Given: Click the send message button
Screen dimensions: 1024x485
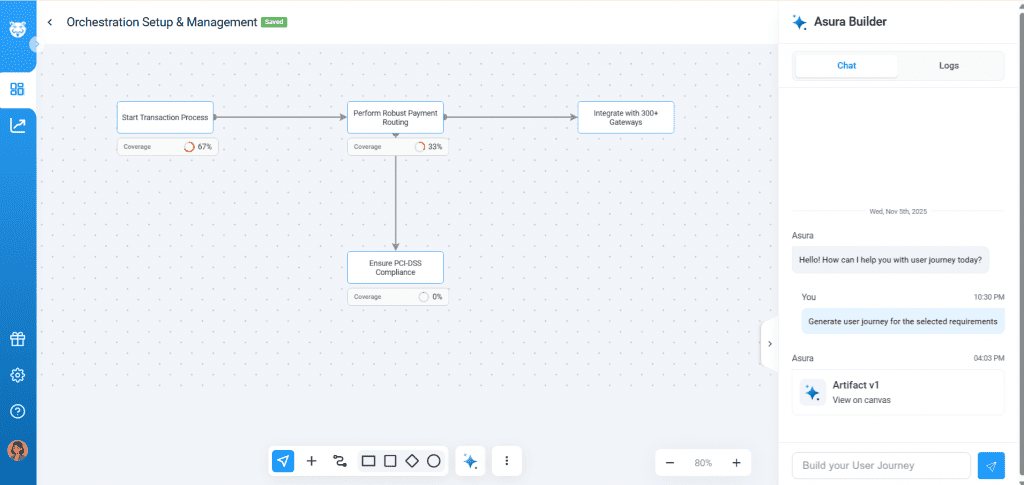Looking at the screenshot, I should [991, 465].
